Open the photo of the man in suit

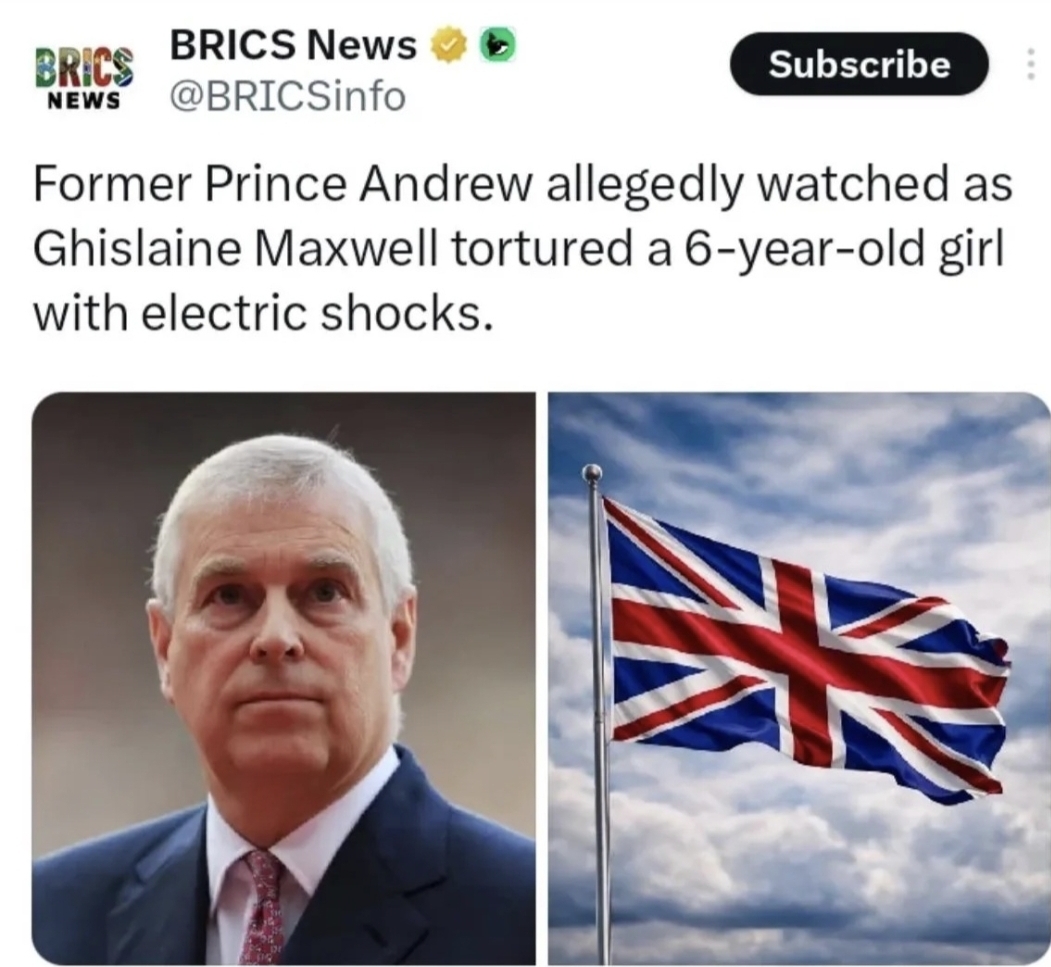click(x=284, y=678)
